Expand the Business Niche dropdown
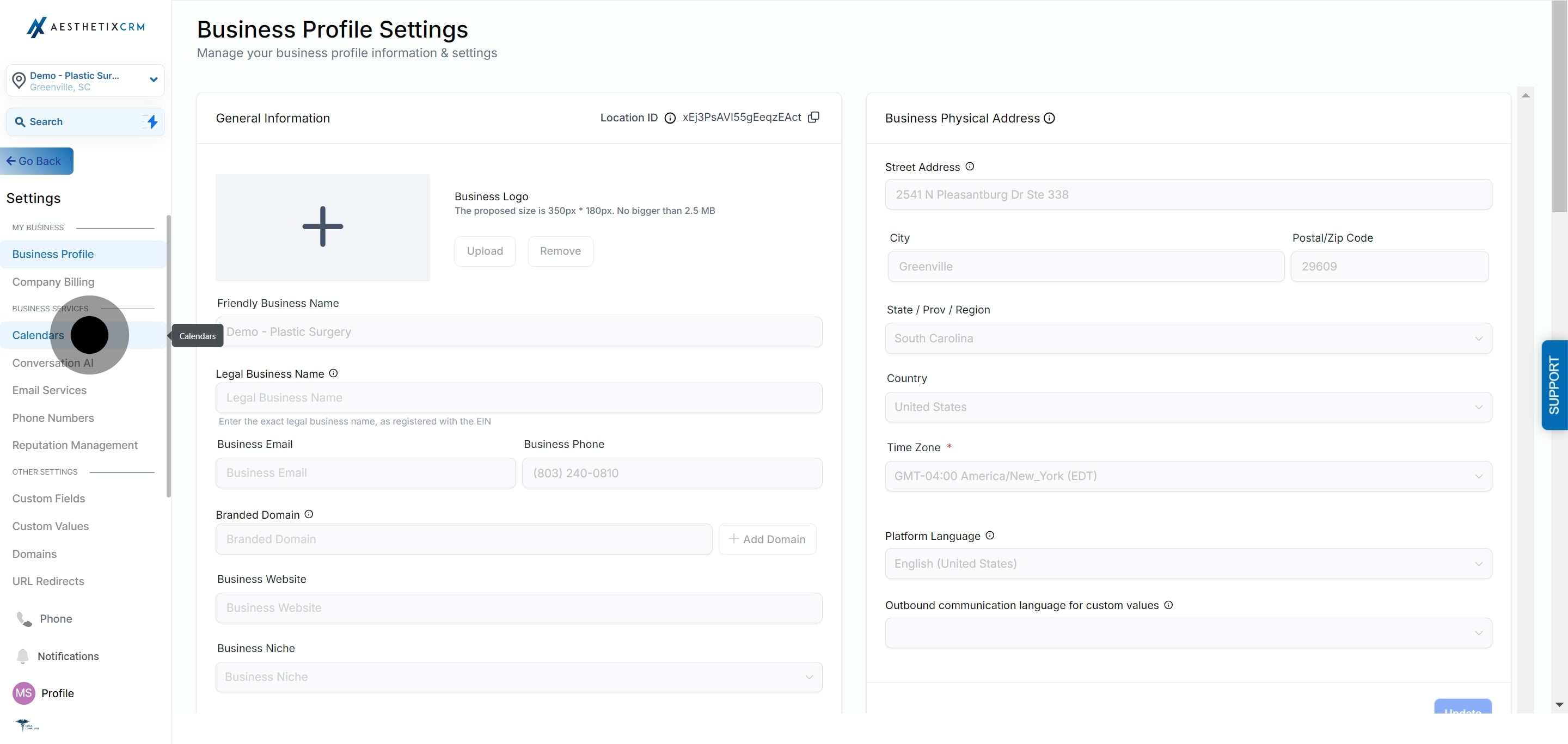 [519, 677]
